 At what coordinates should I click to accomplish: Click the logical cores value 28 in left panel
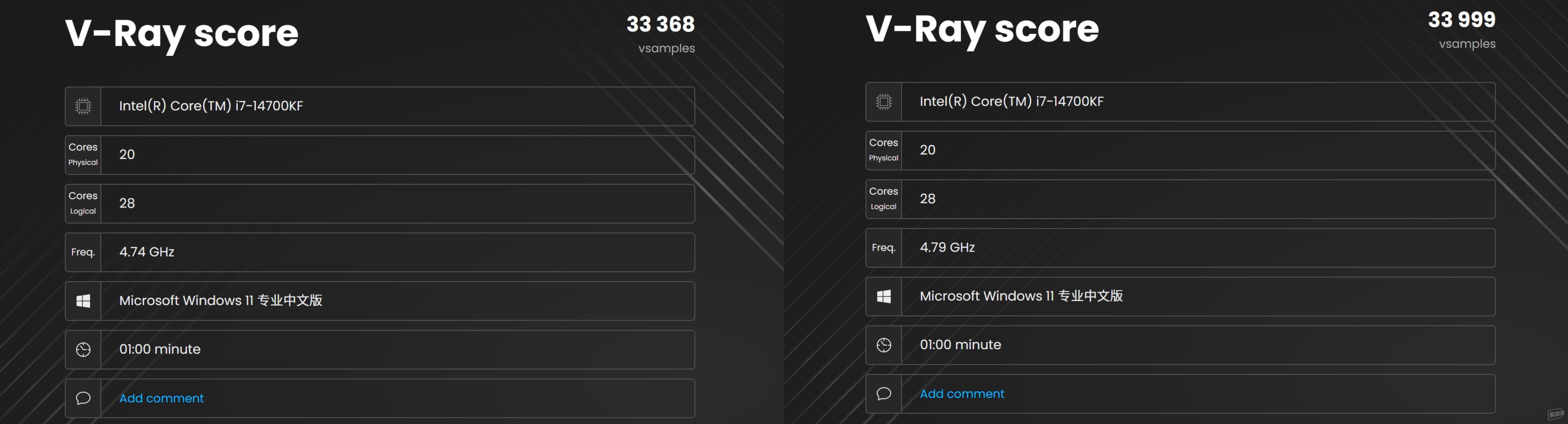(127, 204)
